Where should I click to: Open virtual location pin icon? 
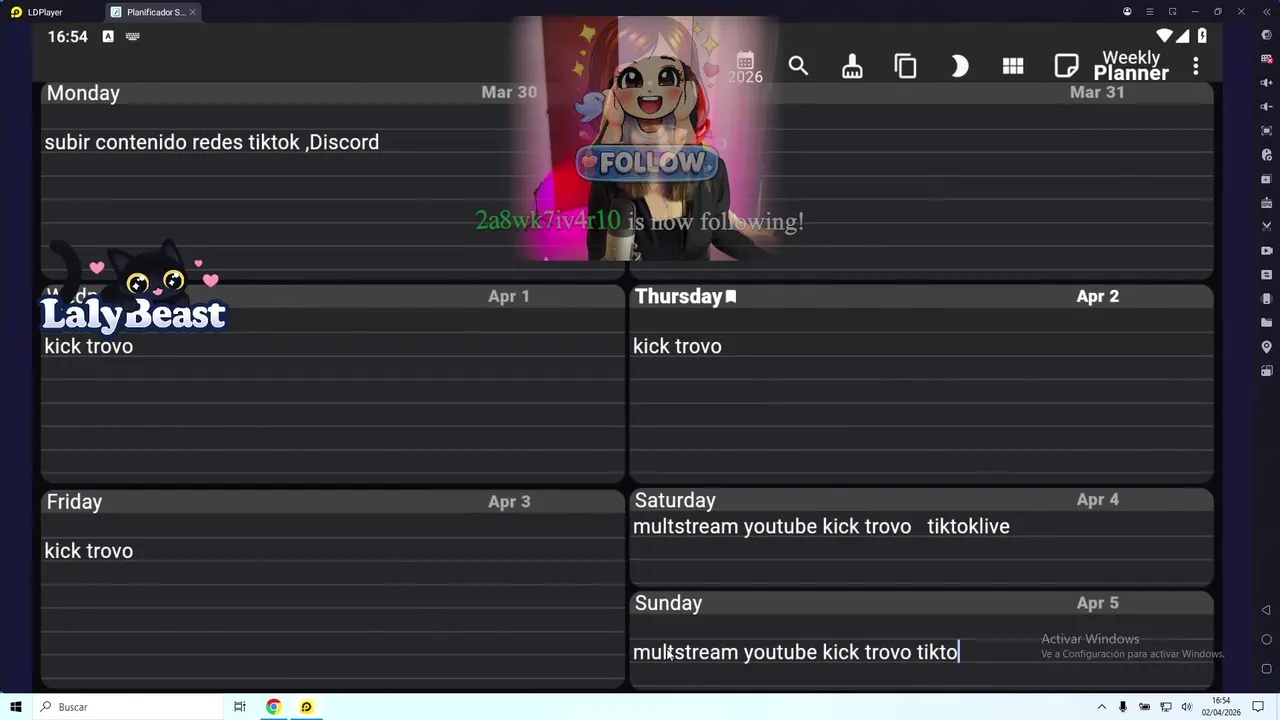coord(1267,347)
